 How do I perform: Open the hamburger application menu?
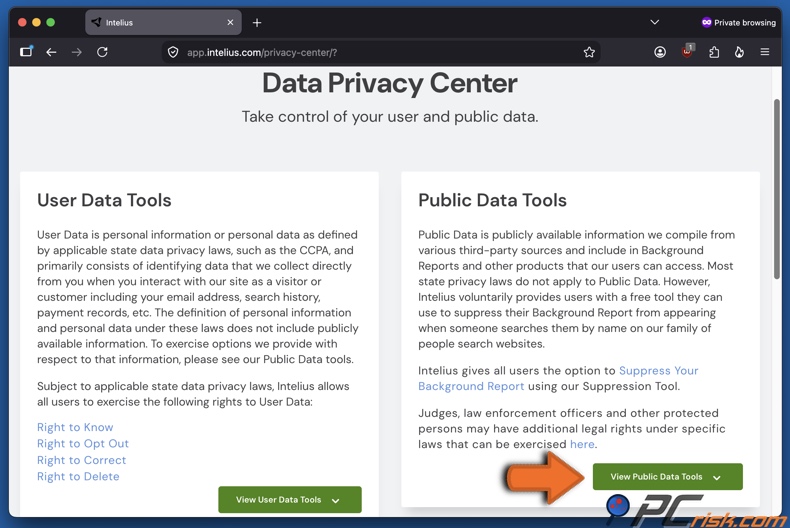(765, 52)
